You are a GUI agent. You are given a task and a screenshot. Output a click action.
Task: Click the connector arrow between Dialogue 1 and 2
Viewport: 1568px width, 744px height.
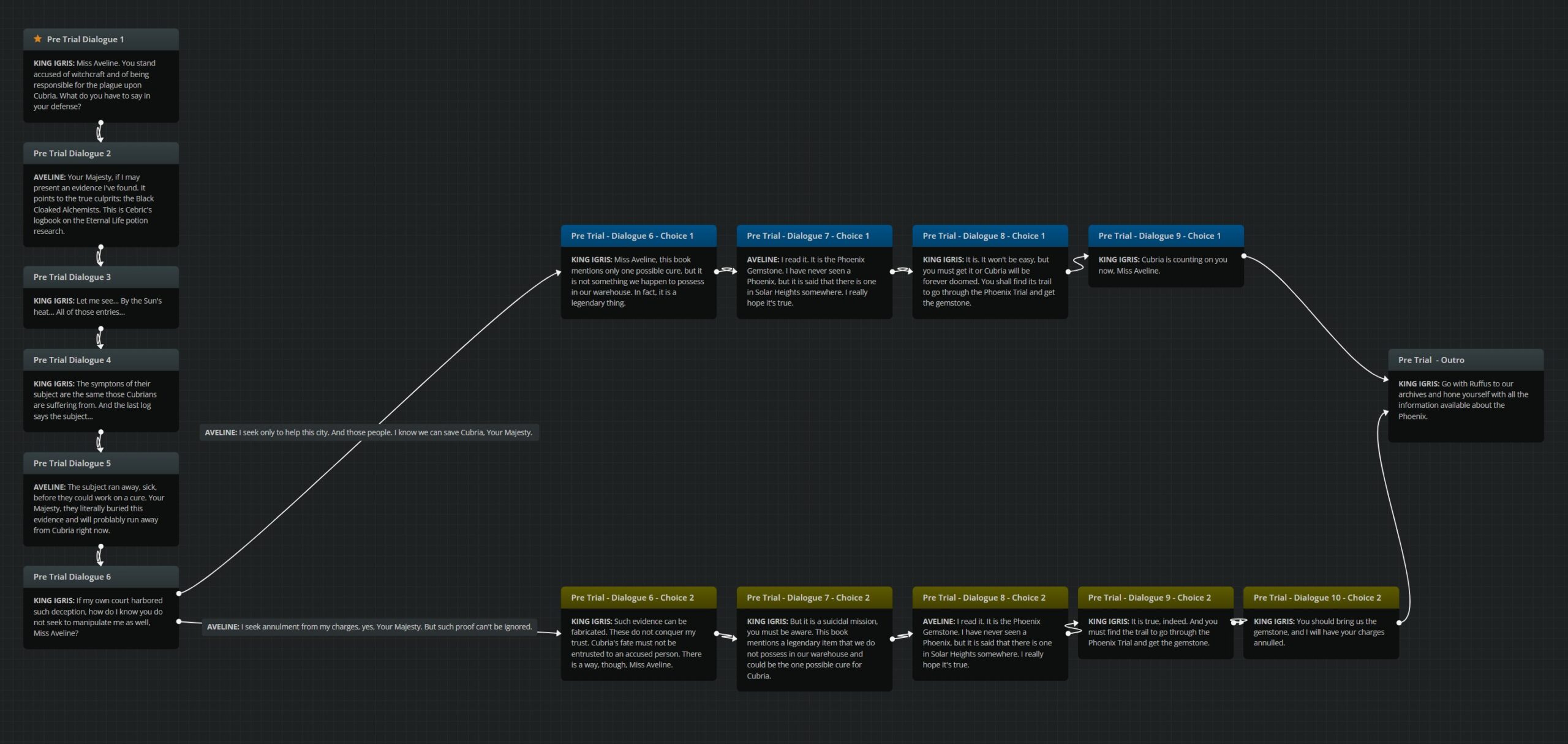point(100,132)
